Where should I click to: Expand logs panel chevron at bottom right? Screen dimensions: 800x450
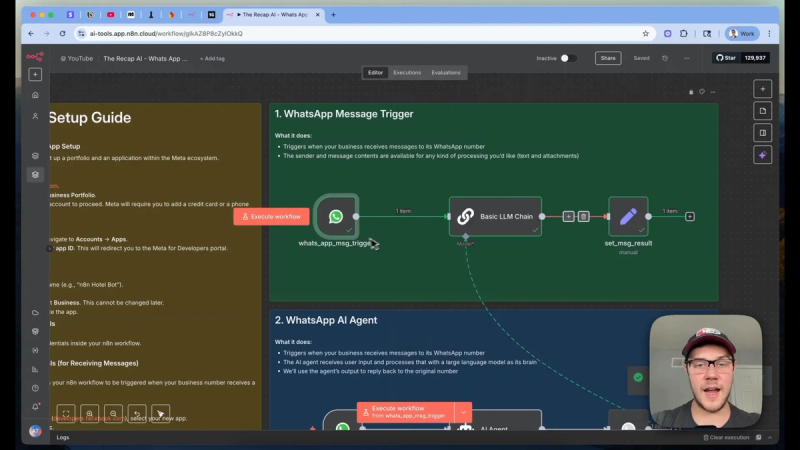point(770,437)
